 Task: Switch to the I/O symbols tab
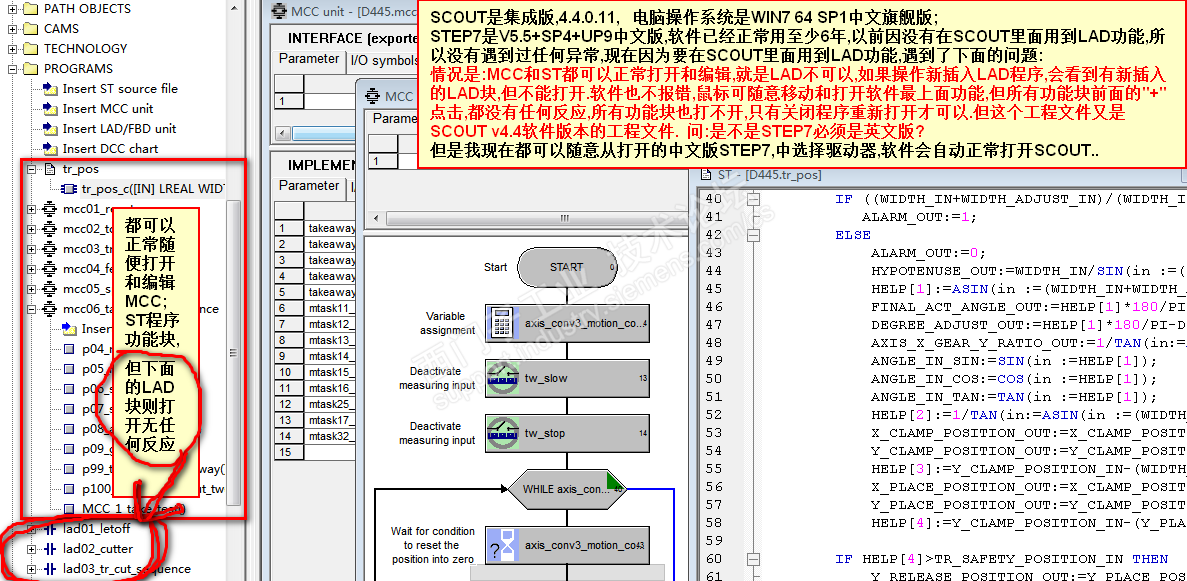384,60
